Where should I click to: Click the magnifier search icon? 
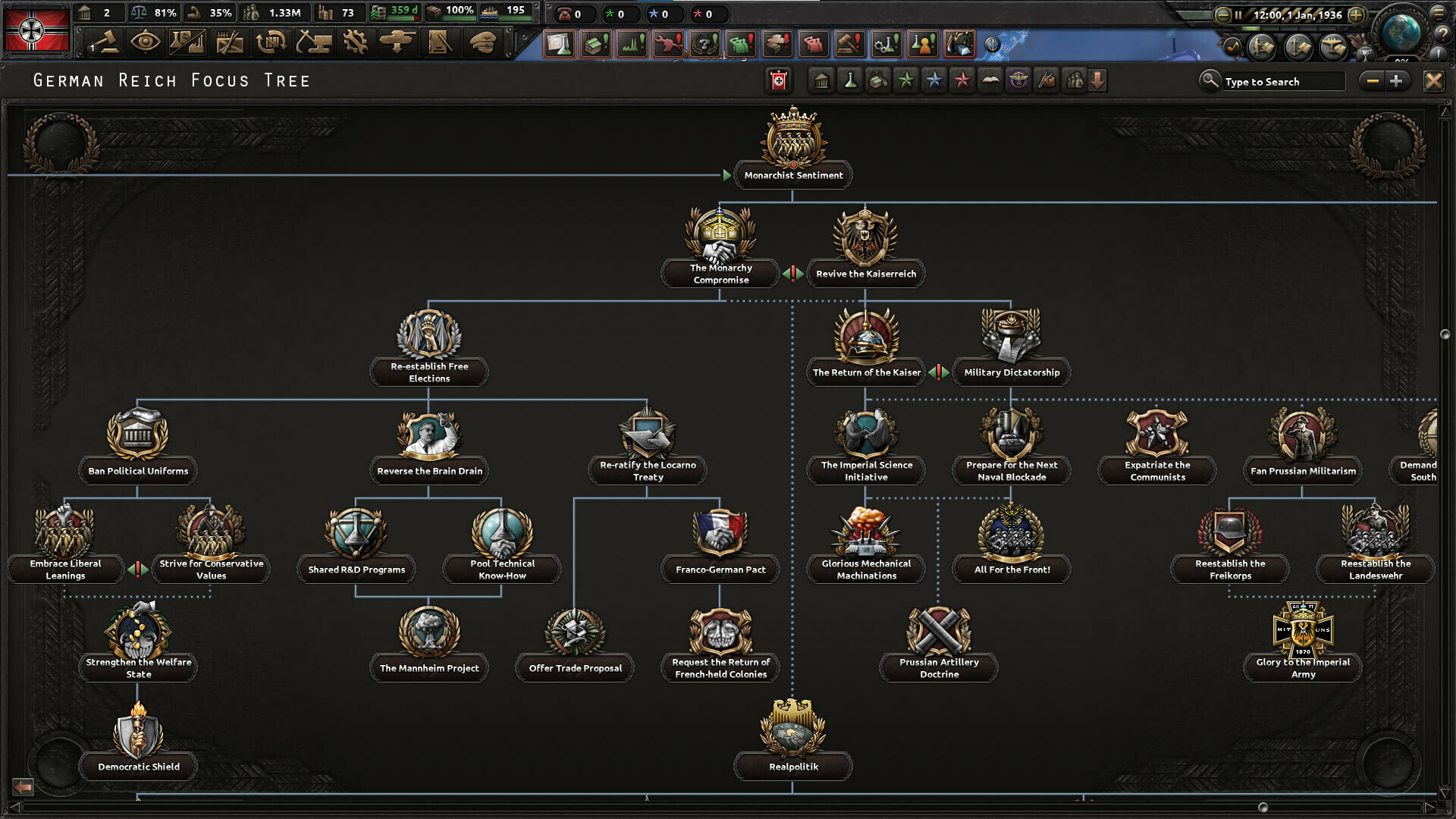coord(1210,80)
